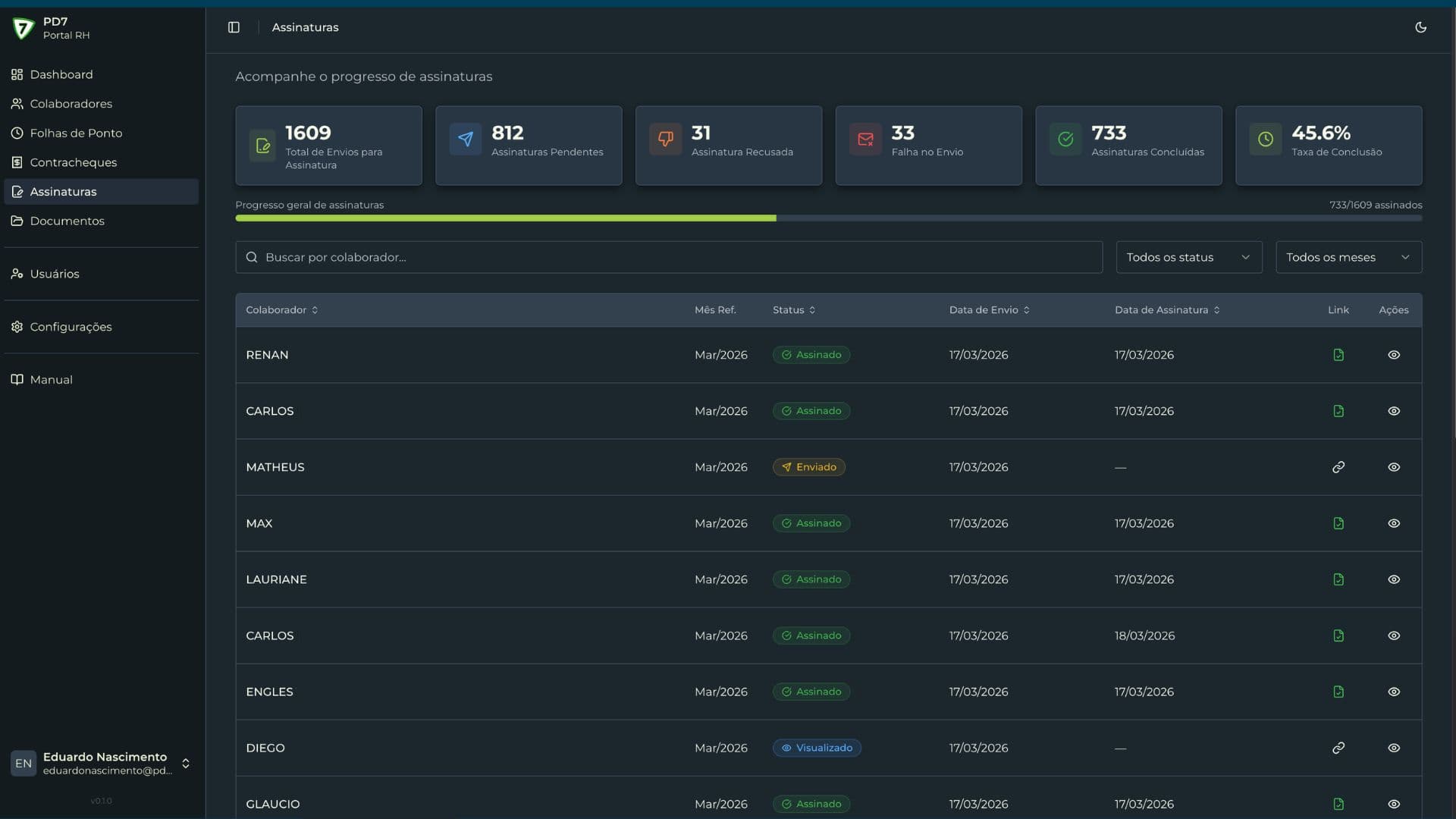Click the Assinaturas Pendentes paper plane icon

pos(466,139)
